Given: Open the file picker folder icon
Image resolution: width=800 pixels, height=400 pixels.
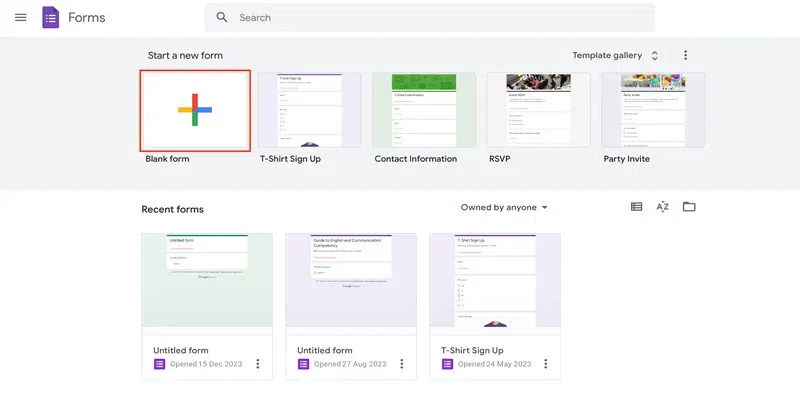Looking at the screenshot, I should (x=689, y=207).
